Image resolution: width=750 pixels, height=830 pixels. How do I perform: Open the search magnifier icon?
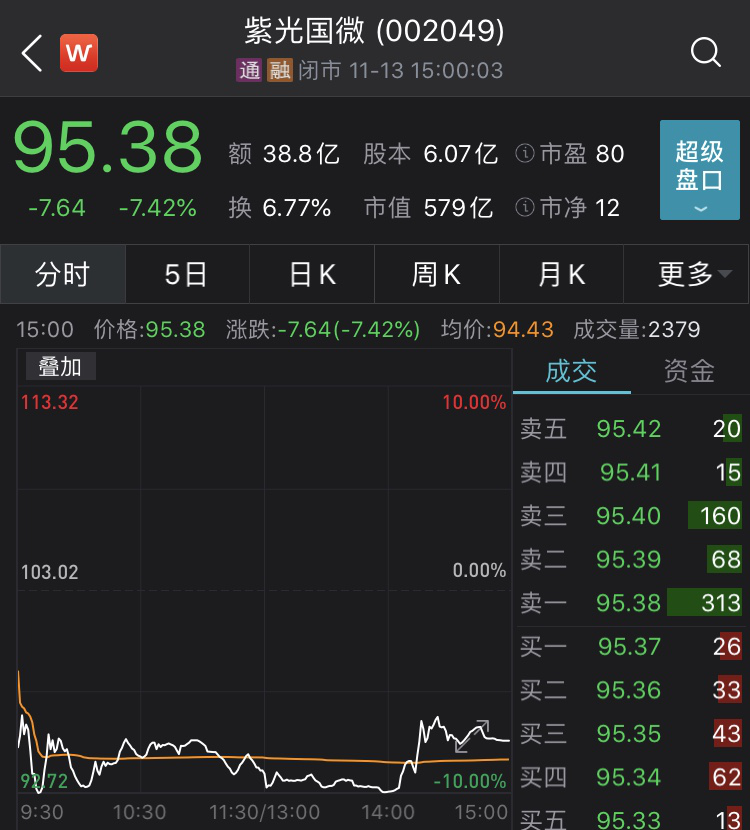(706, 52)
